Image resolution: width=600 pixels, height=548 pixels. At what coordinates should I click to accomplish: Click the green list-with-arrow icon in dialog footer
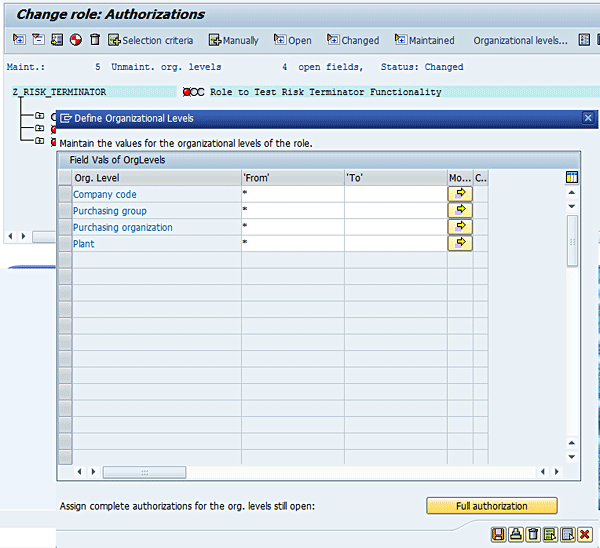[550, 534]
